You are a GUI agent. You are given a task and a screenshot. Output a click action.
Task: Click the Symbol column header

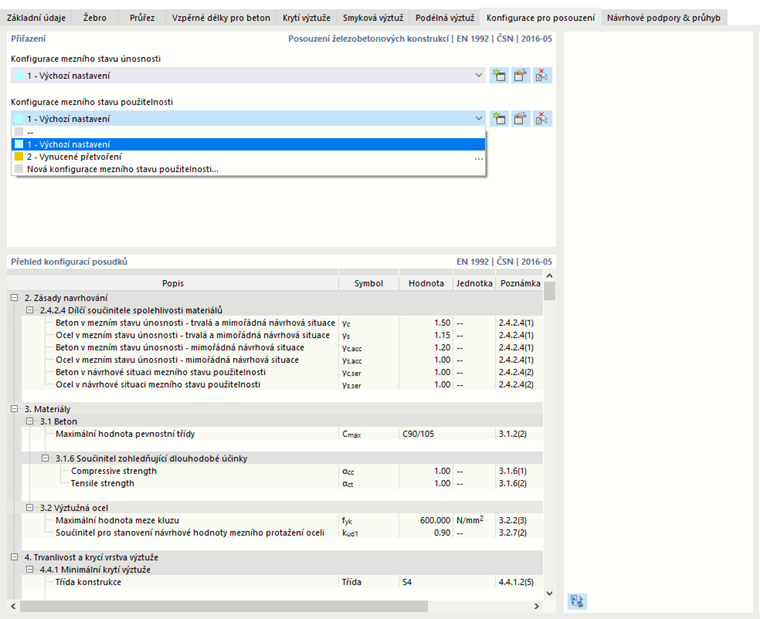[x=369, y=283]
